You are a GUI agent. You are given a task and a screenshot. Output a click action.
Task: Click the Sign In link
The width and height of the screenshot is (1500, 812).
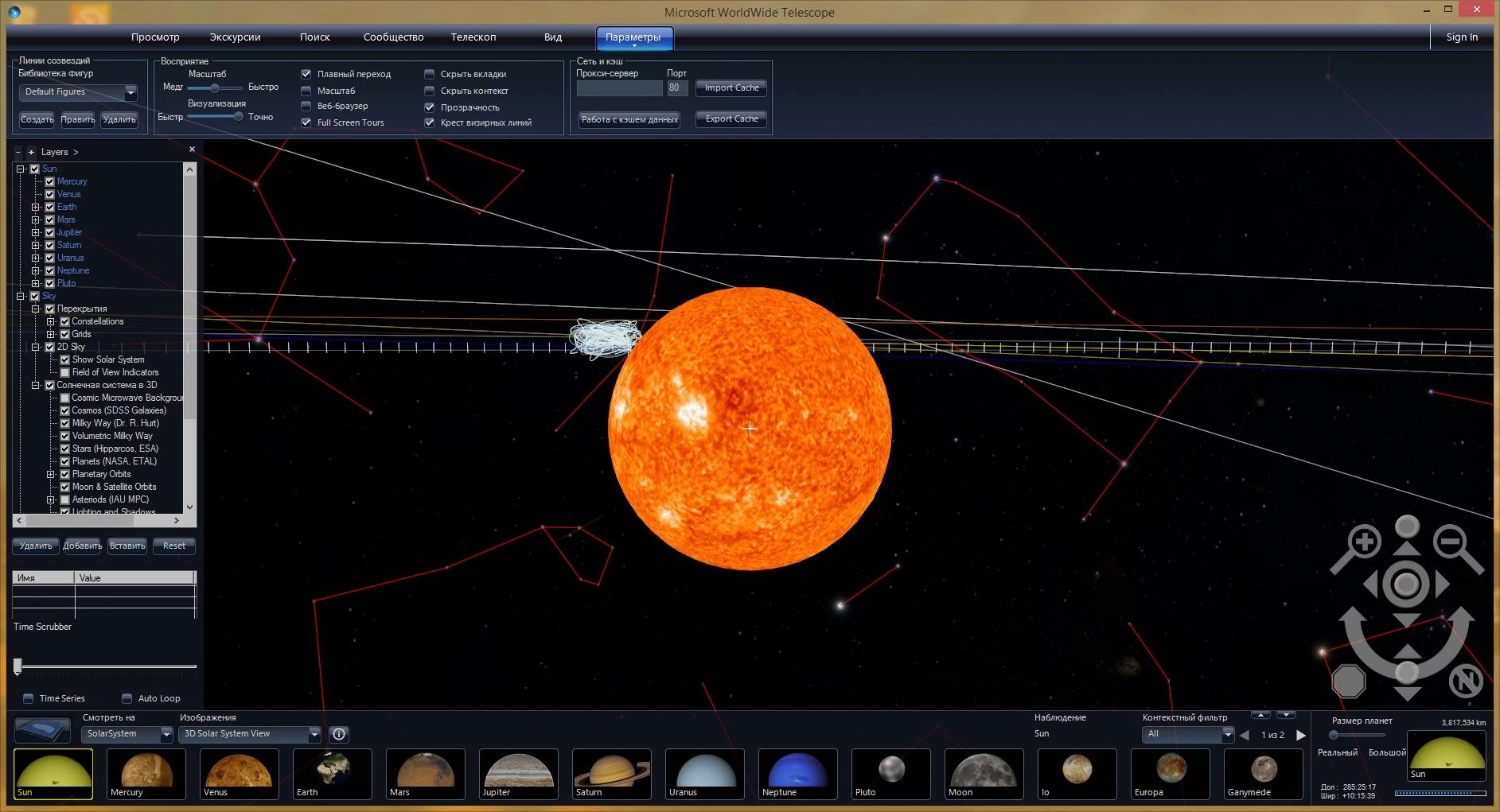pyautogui.click(x=1462, y=37)
